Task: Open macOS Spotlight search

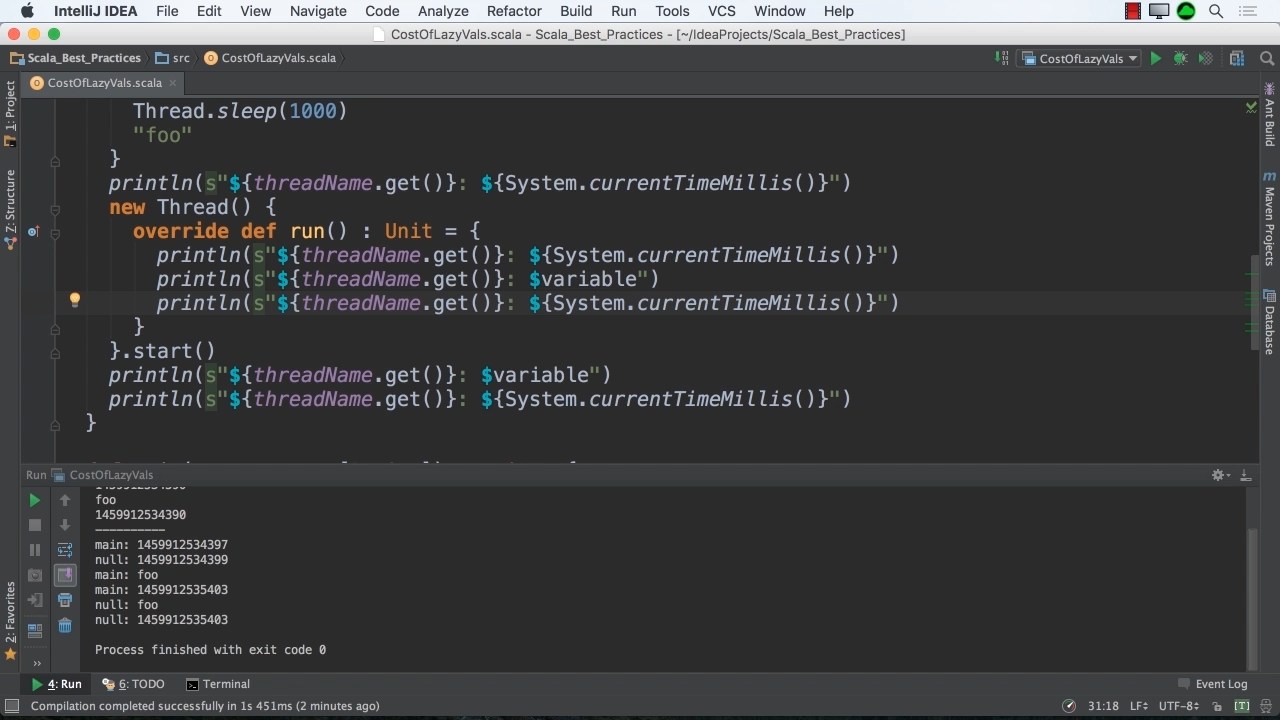Action: [1216, 11]
